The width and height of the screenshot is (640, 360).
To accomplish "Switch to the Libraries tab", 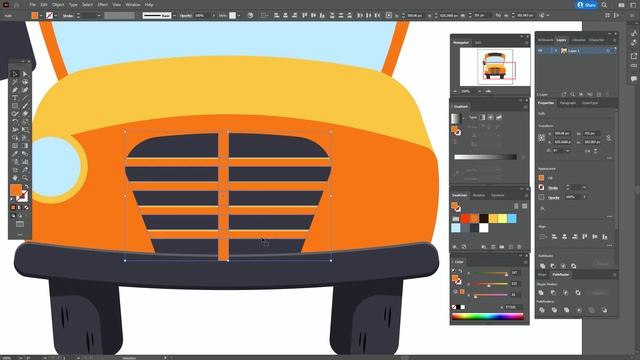I will point(578,40).
